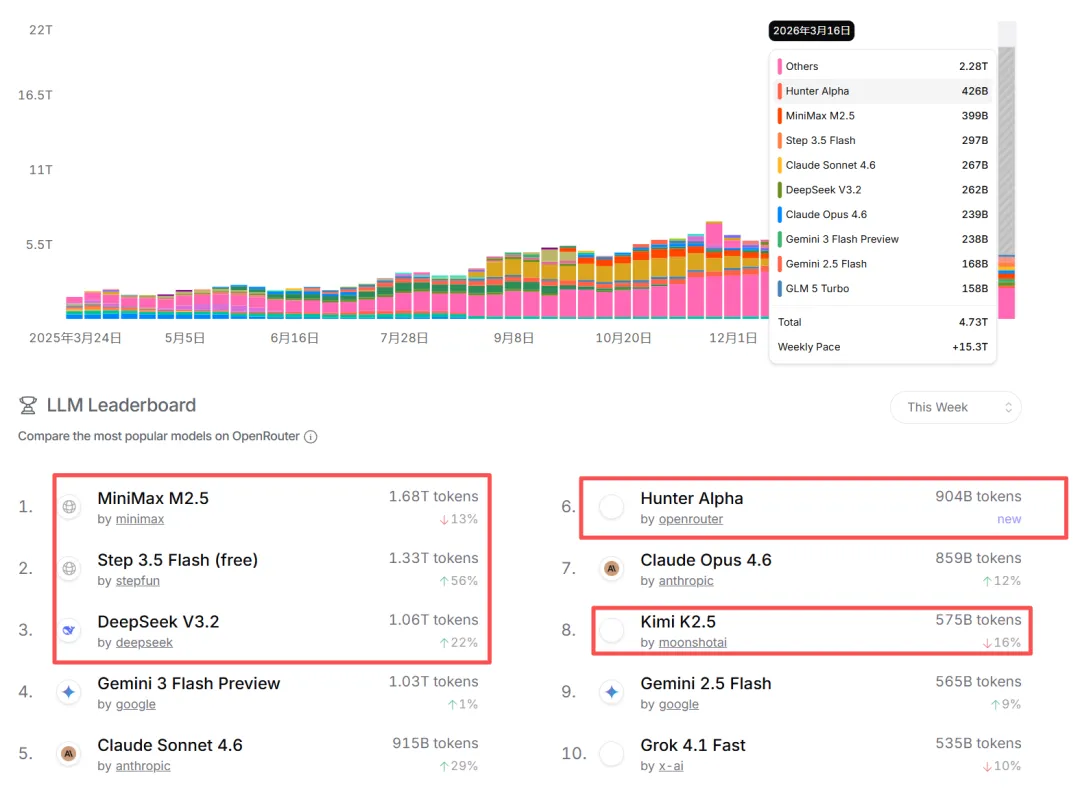
Task: Open anthropic link under Claude Sonnet 4.6
Action: 143,766
